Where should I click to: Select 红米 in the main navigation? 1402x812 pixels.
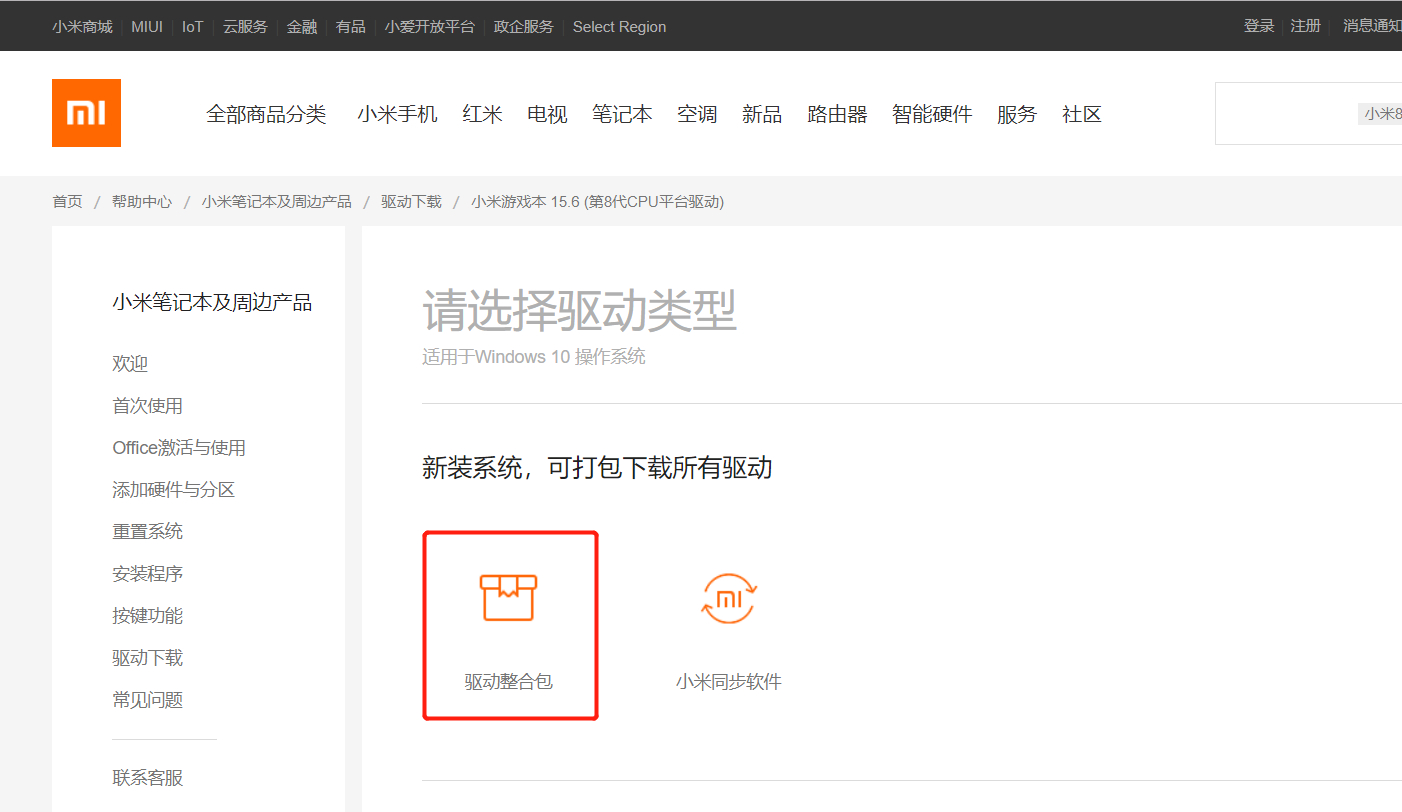point(483,114)
